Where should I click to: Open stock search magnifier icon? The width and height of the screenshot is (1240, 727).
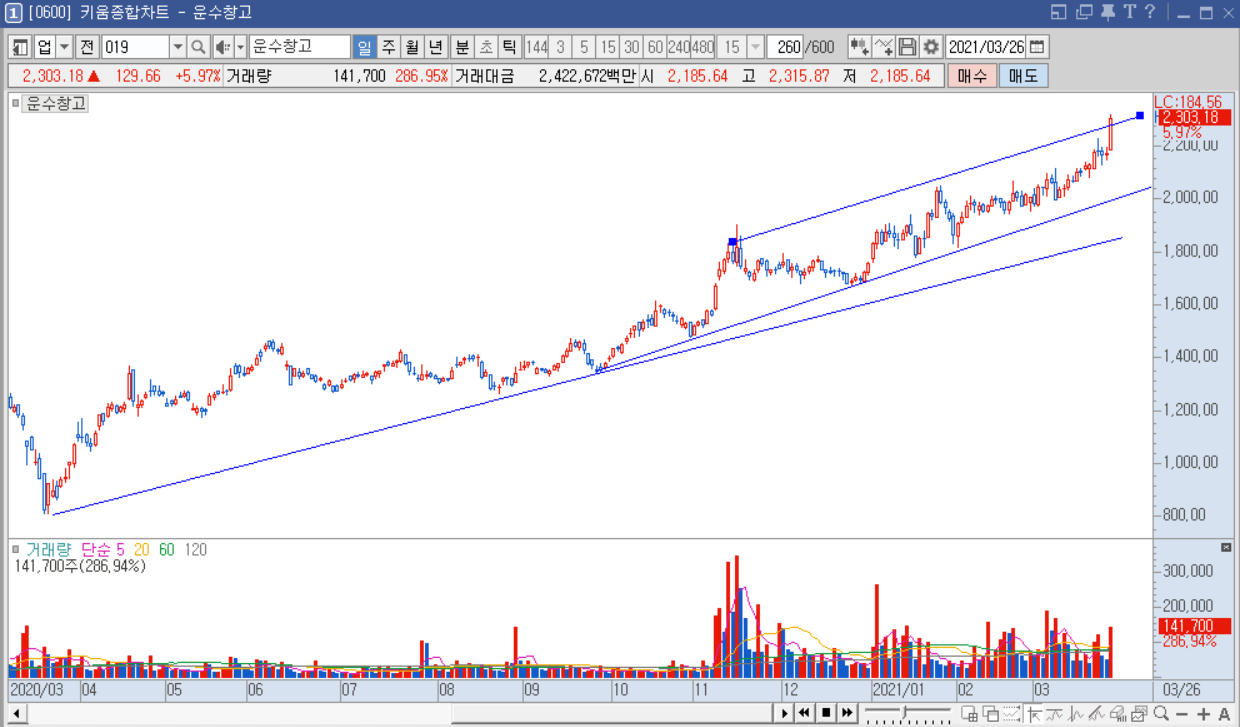198,47
